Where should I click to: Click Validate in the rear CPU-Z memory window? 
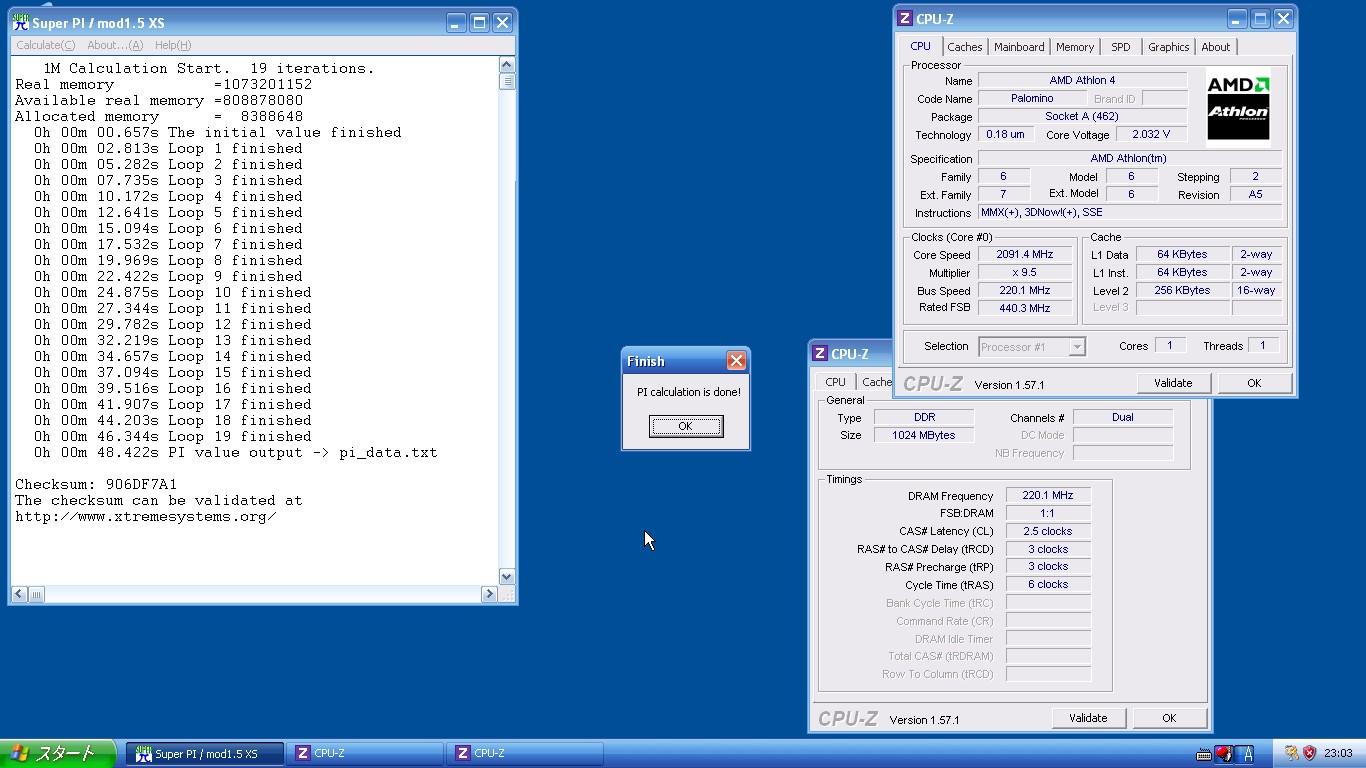1088,718
